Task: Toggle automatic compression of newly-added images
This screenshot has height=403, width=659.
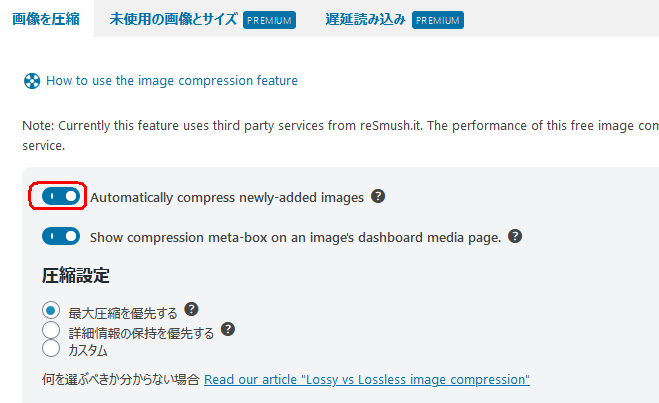Action: [x=61, y=196]
